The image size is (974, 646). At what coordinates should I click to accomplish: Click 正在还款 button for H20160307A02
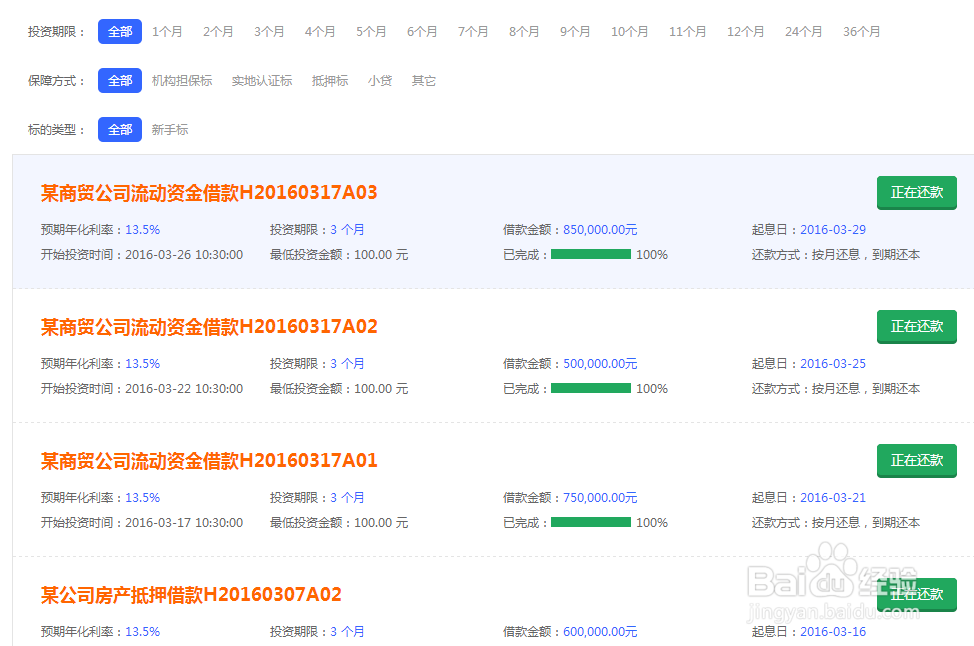point(917,595)
